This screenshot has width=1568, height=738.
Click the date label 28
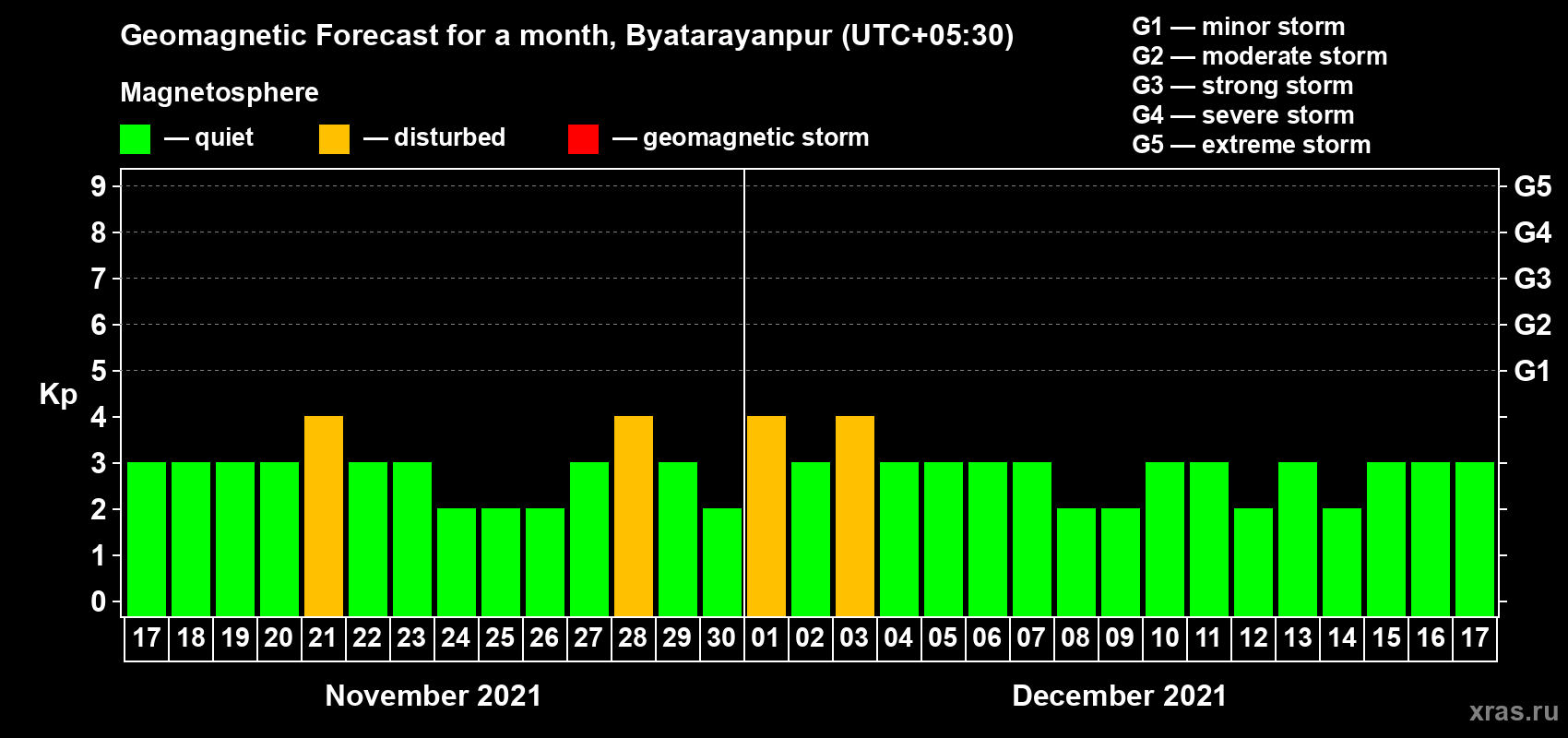pyautogui.click(x=634, y=638)
